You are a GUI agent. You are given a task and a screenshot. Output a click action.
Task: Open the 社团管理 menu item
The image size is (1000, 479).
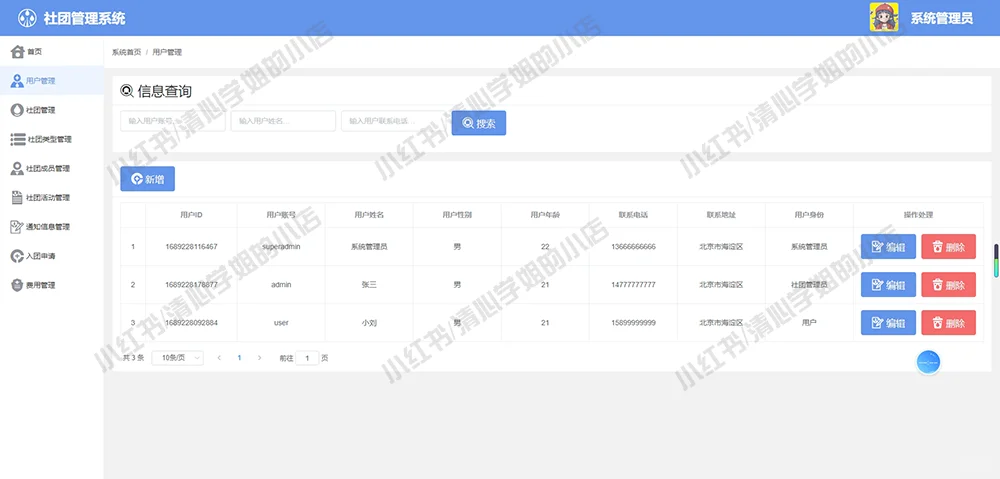(x=52, y=110)
